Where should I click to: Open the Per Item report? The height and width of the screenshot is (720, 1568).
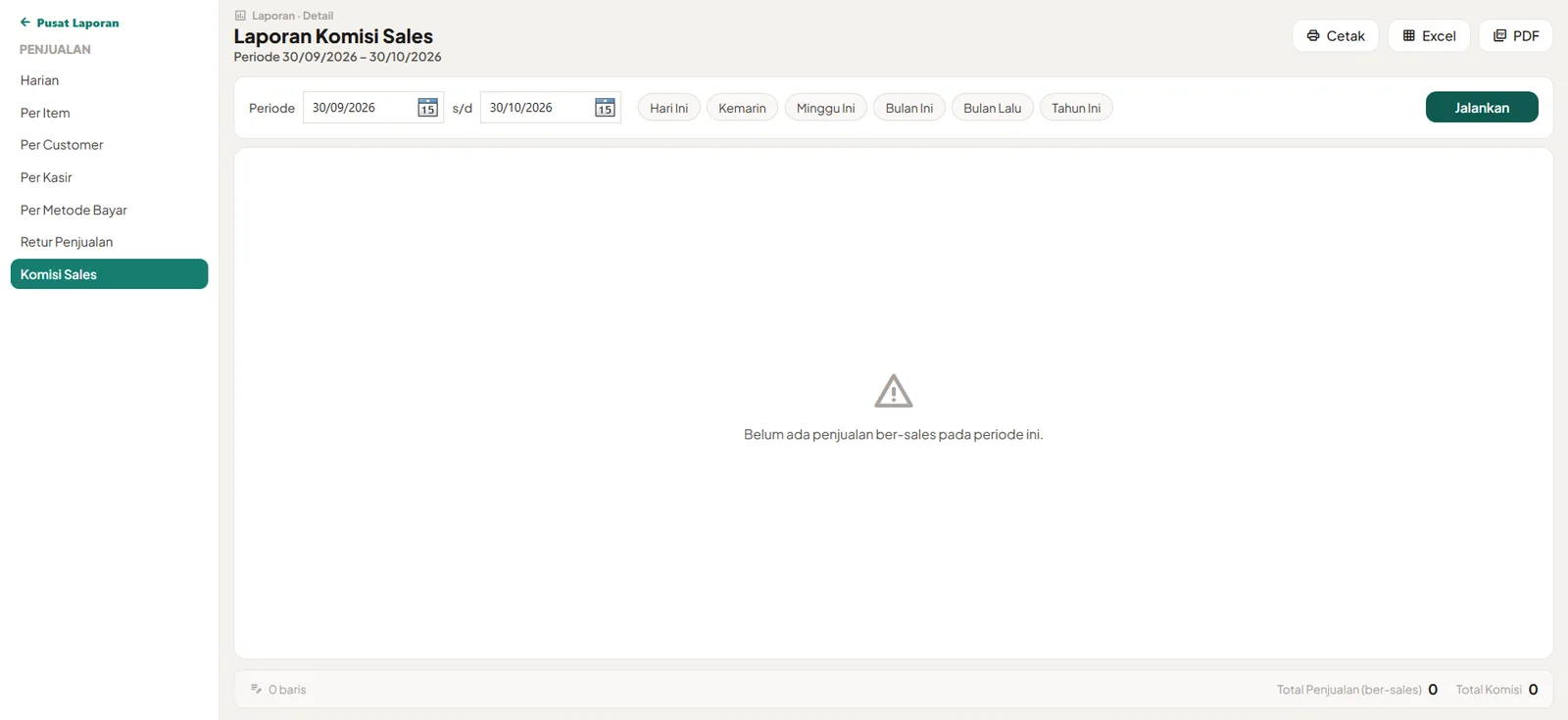pos(109,113)
